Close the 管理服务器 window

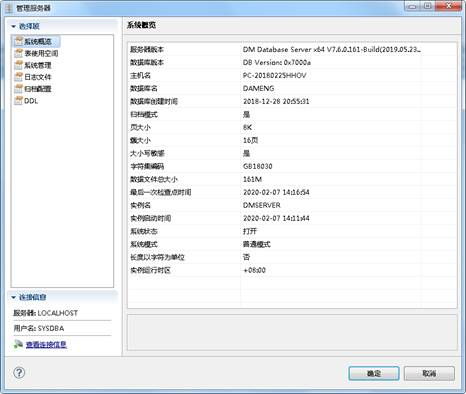click(x=449, y=6)
